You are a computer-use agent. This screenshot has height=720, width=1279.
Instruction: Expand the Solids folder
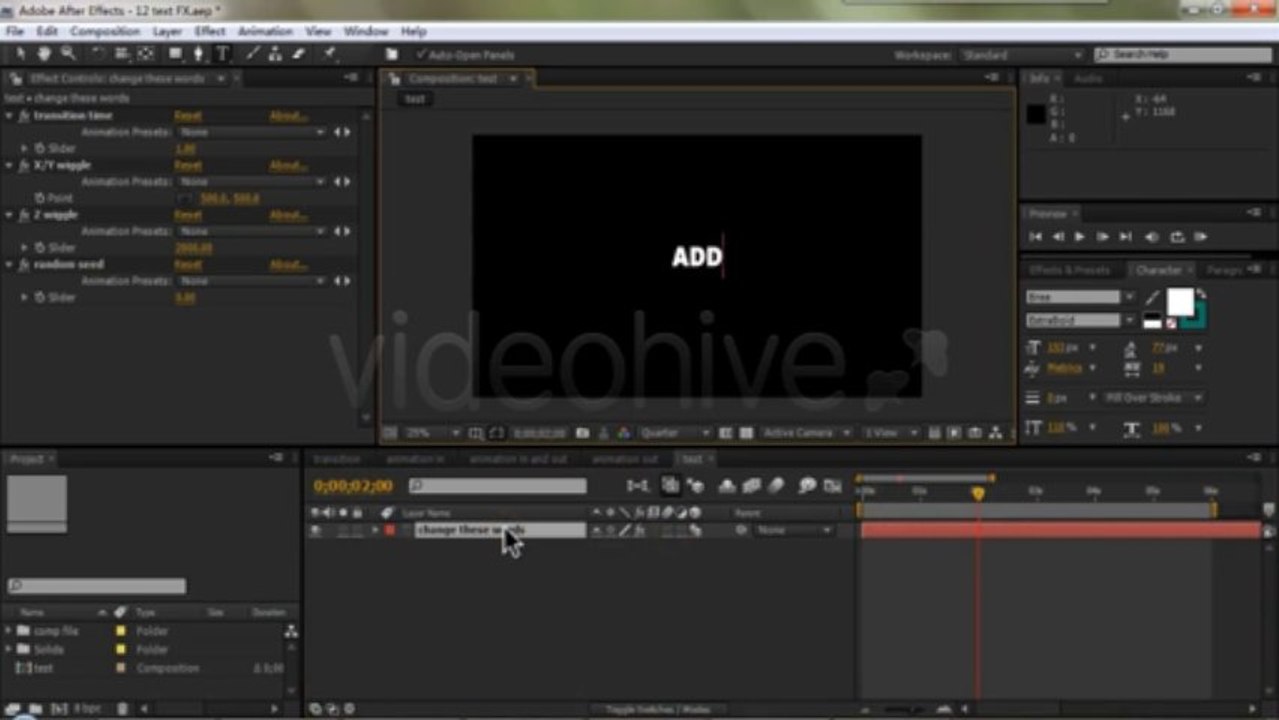point(9,649)
